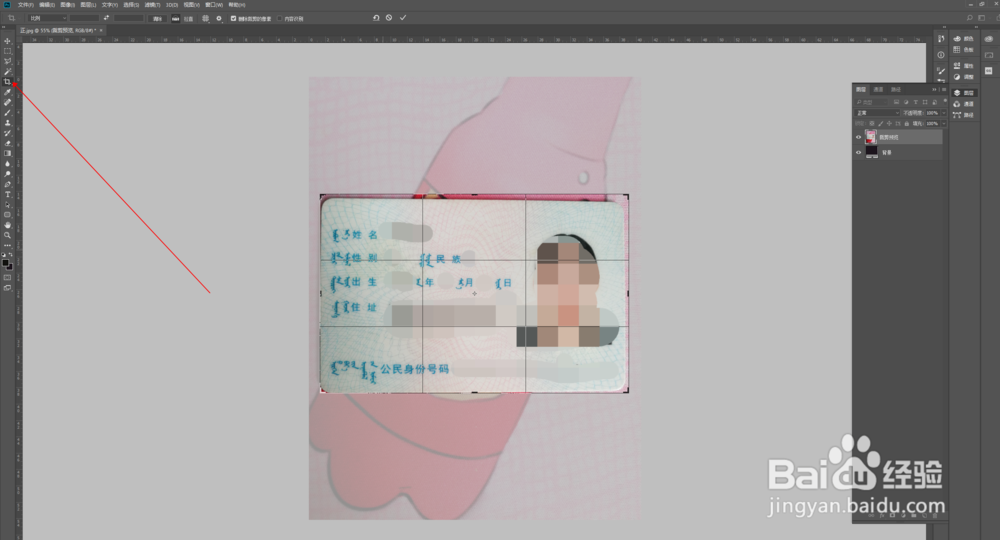Select the Dodge tool
The width and height of the screenshot is (1000, 540).
click(x=8, y=173)
